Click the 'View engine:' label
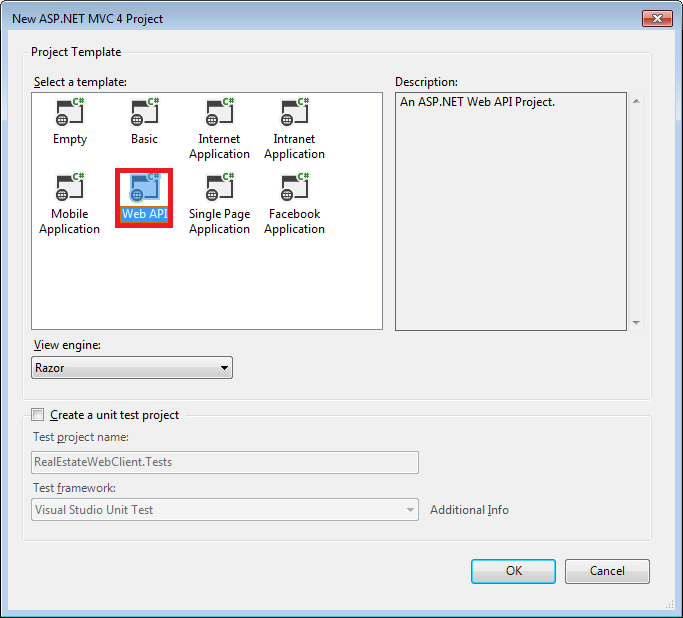This screenshot has height=618, width=683. (68, 345)
